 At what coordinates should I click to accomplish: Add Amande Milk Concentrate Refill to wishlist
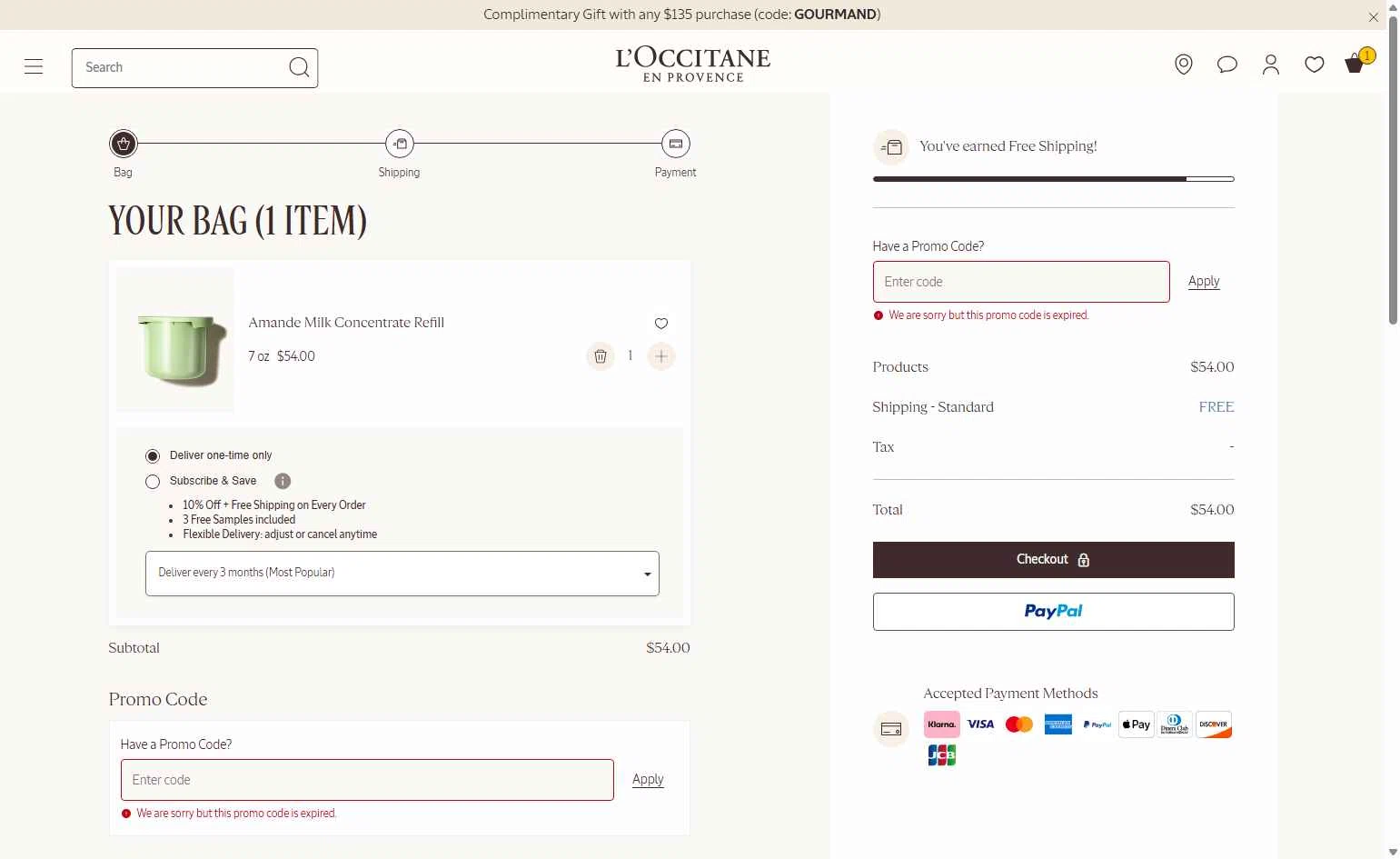click(661, 324)
